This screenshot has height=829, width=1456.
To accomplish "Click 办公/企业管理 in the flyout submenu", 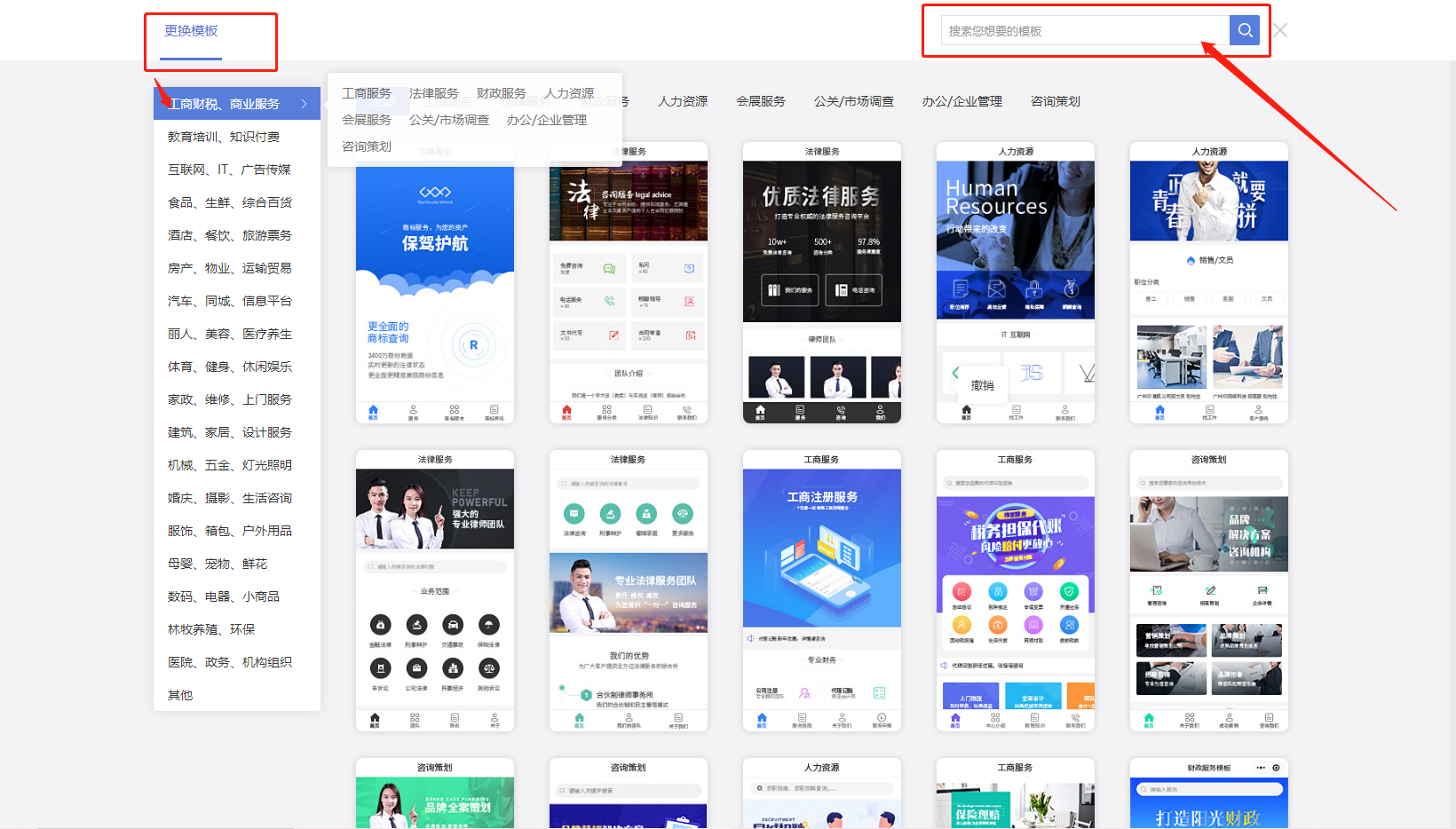I will [x=547, y=120].
